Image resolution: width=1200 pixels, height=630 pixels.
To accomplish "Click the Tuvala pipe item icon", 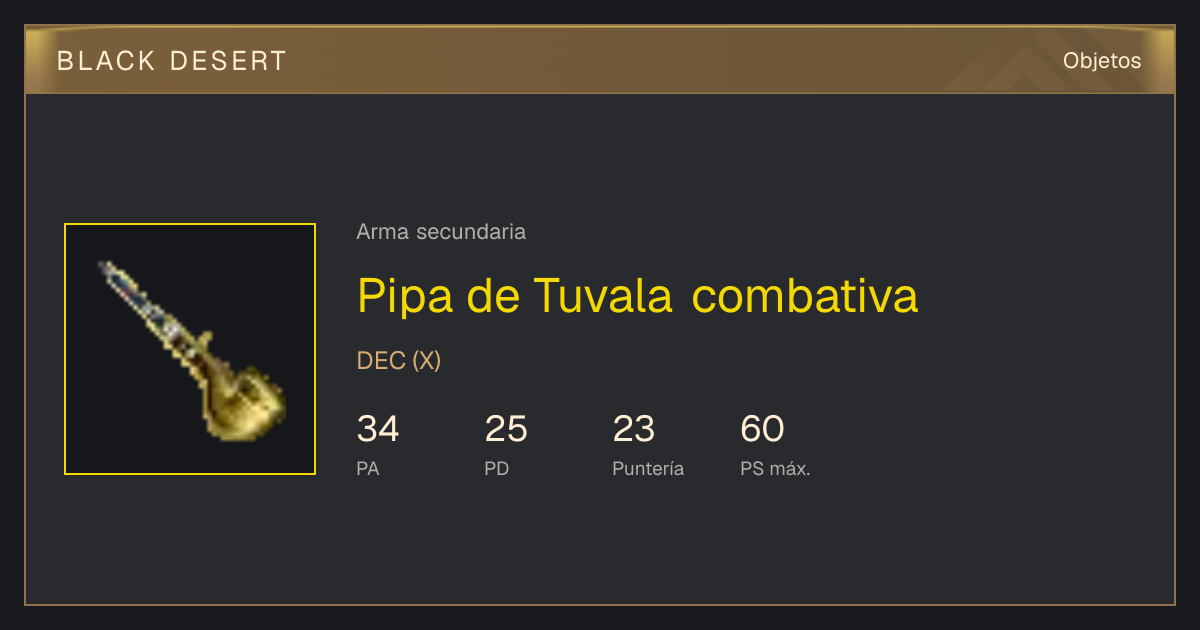I will 190,349.
